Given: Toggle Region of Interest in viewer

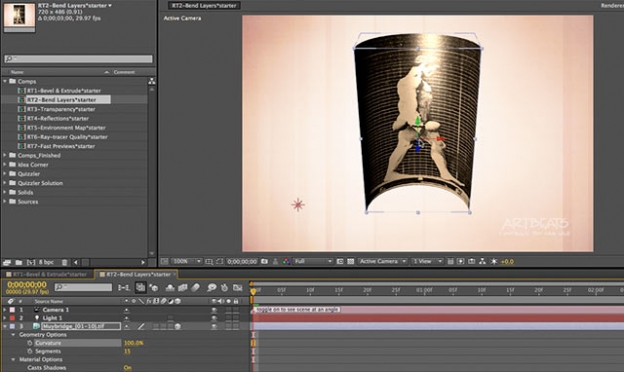Looking at the screenshot, I should [x=340, y=261].
